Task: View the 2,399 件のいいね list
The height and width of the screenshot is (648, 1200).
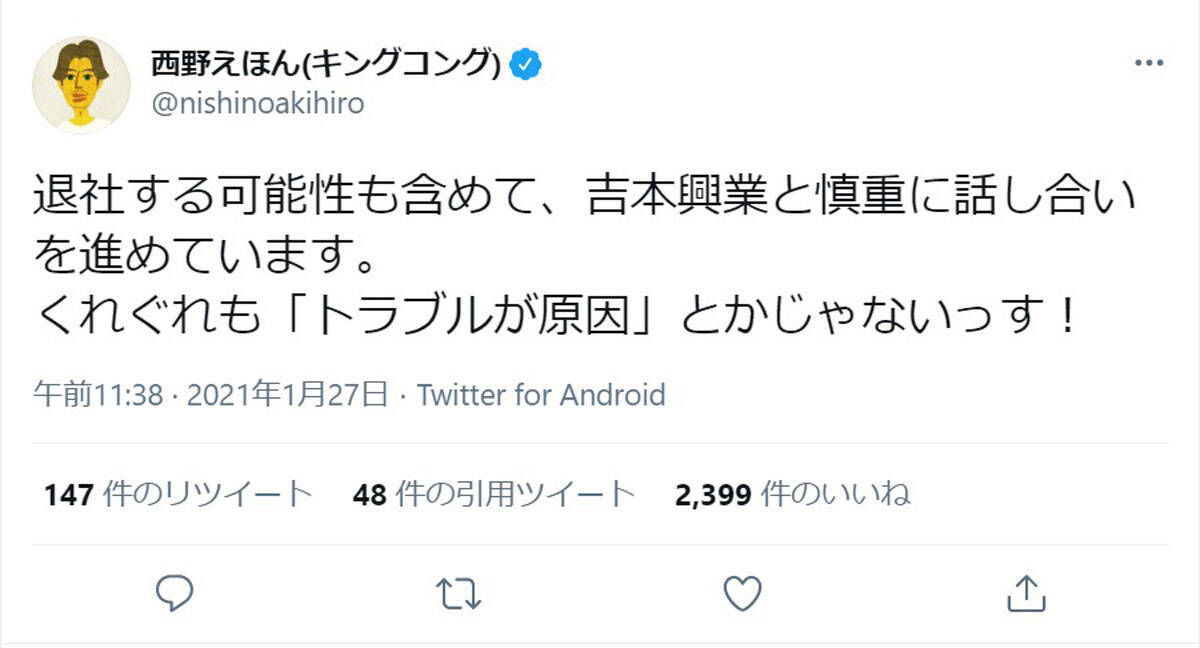Action: pos(793,494)
